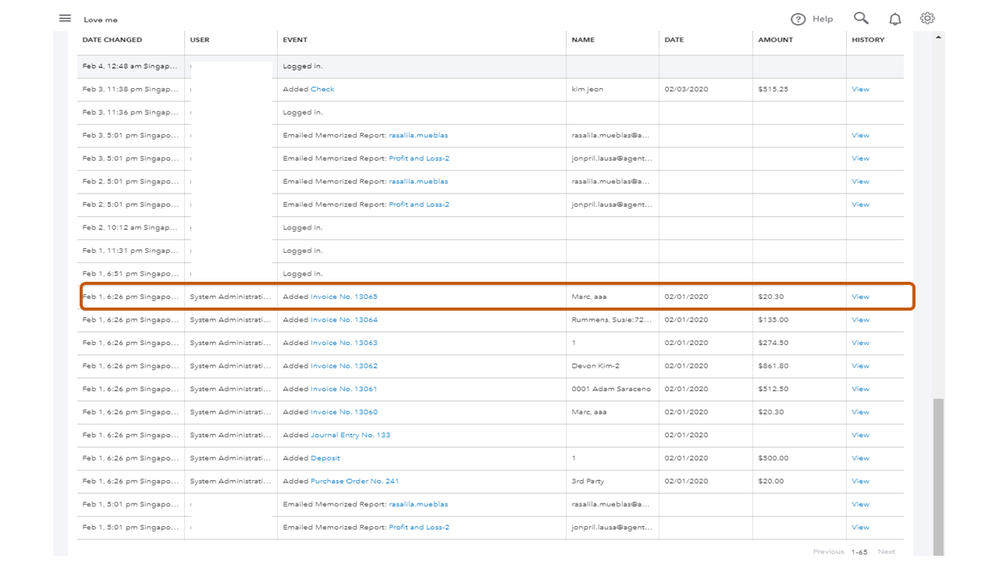Viewport: 999px width, 562px height.
Task: Open Invoice No. 13065 link
Action: point(344,297)
